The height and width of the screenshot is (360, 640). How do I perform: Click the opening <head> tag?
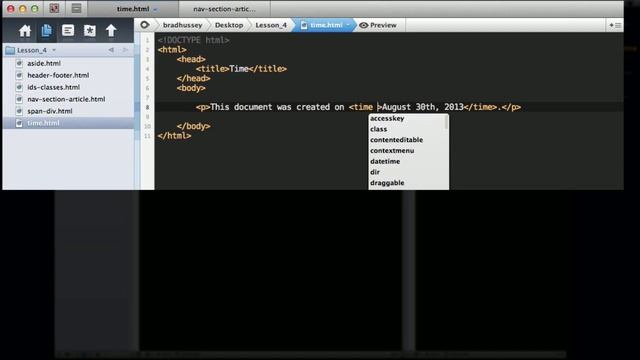(x=191, y=59)
